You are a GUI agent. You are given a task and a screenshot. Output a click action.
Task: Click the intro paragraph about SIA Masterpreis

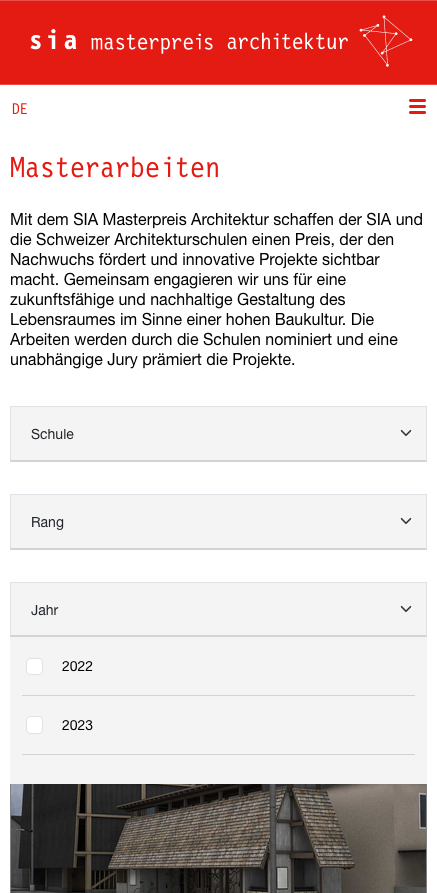218,290
